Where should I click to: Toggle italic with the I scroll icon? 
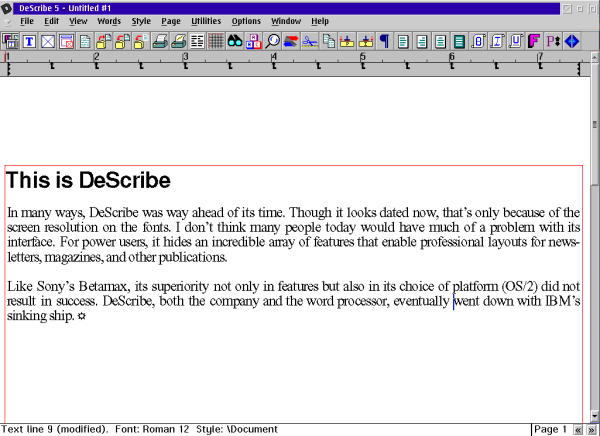tap(497, 41)
